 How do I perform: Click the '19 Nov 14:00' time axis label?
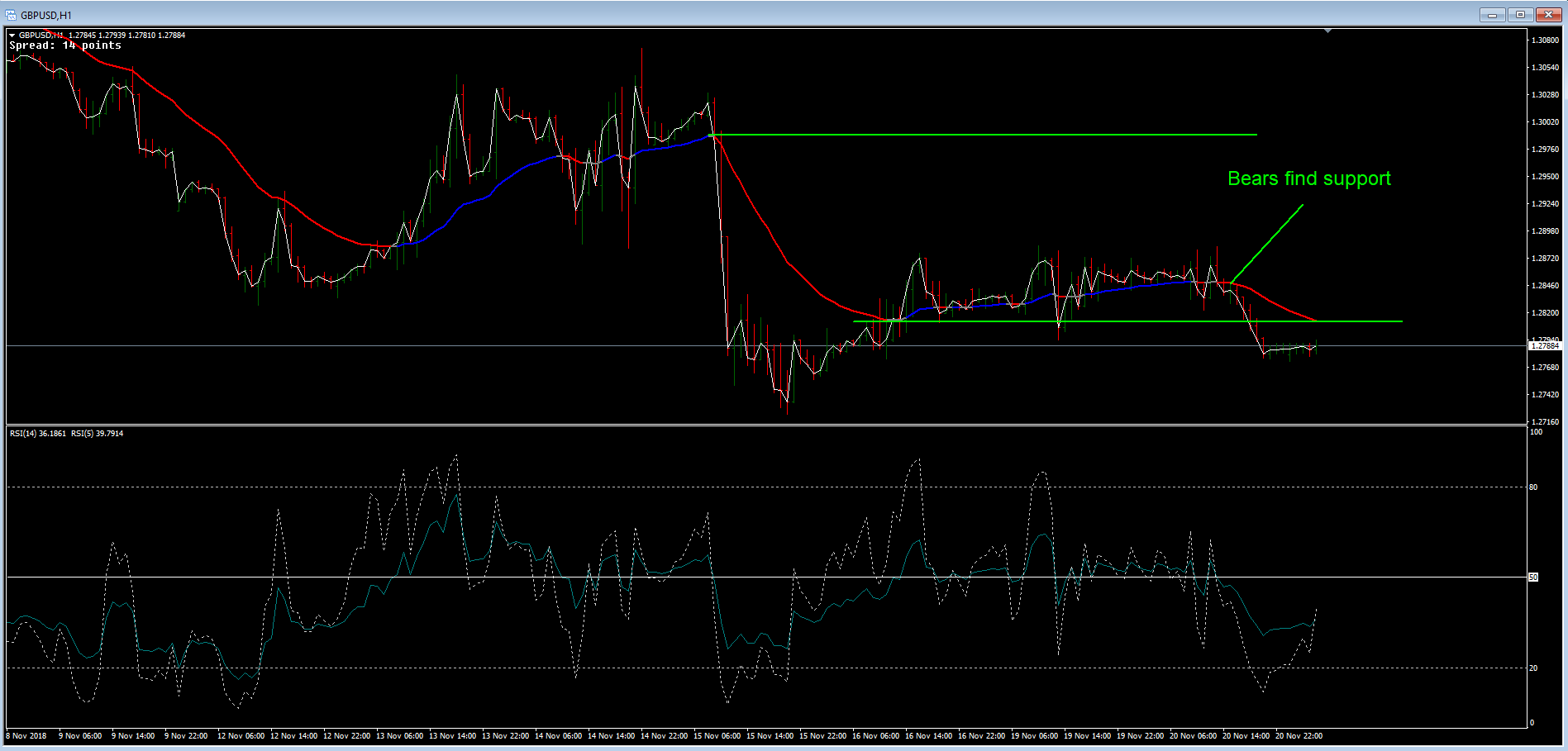coord(1087,735)
